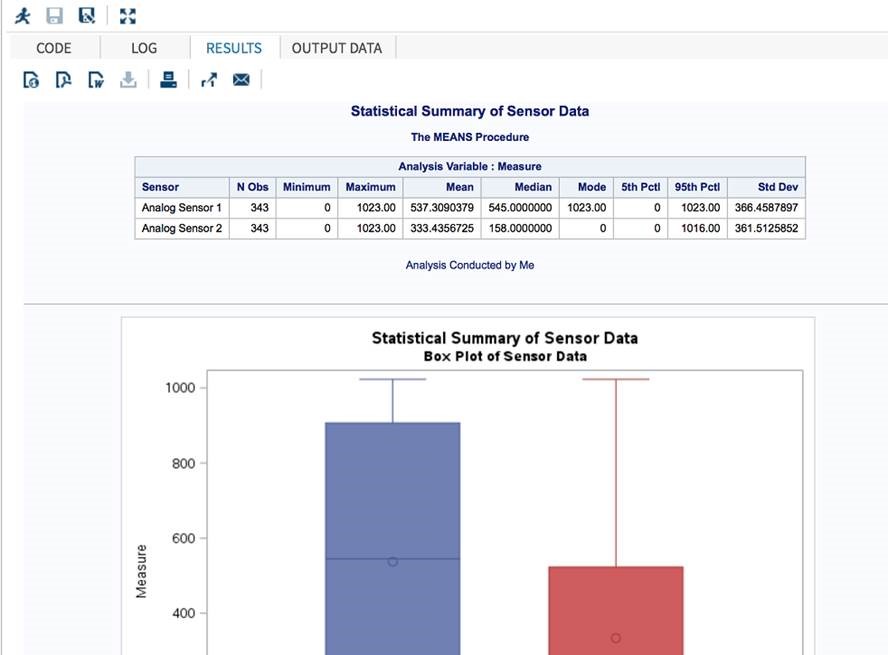Download results as PDF file

click(x=63, y=80)
